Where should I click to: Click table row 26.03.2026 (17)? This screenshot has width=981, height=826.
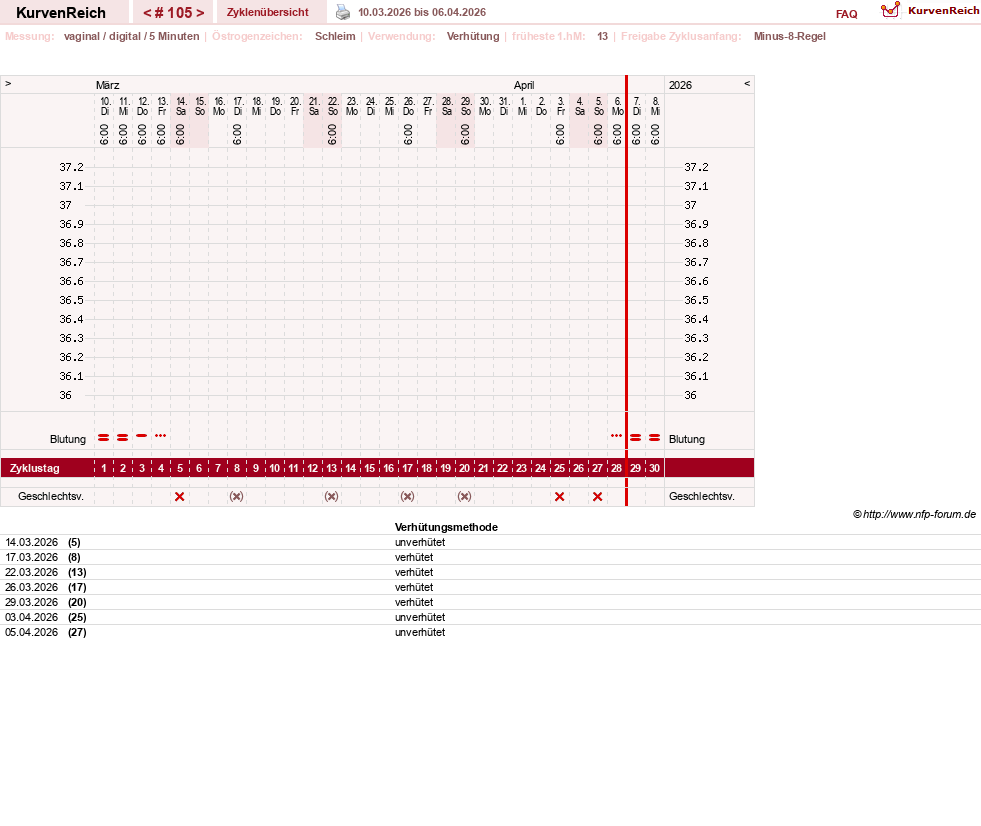coord(490,588)
